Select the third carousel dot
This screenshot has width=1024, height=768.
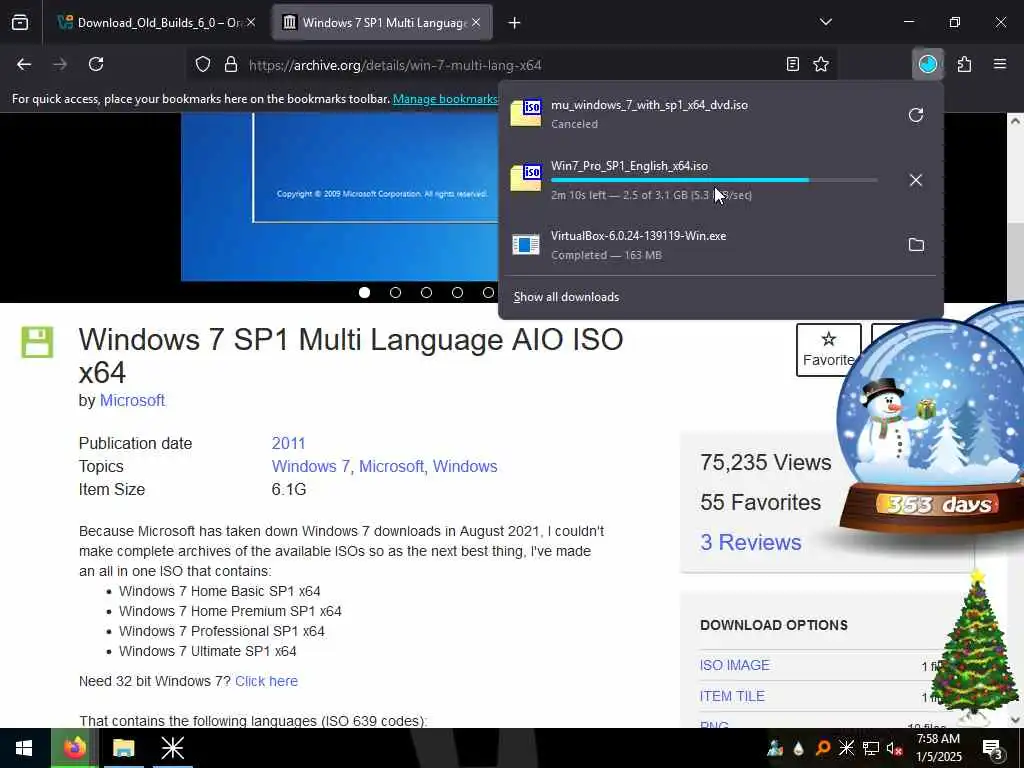[426, 293]
